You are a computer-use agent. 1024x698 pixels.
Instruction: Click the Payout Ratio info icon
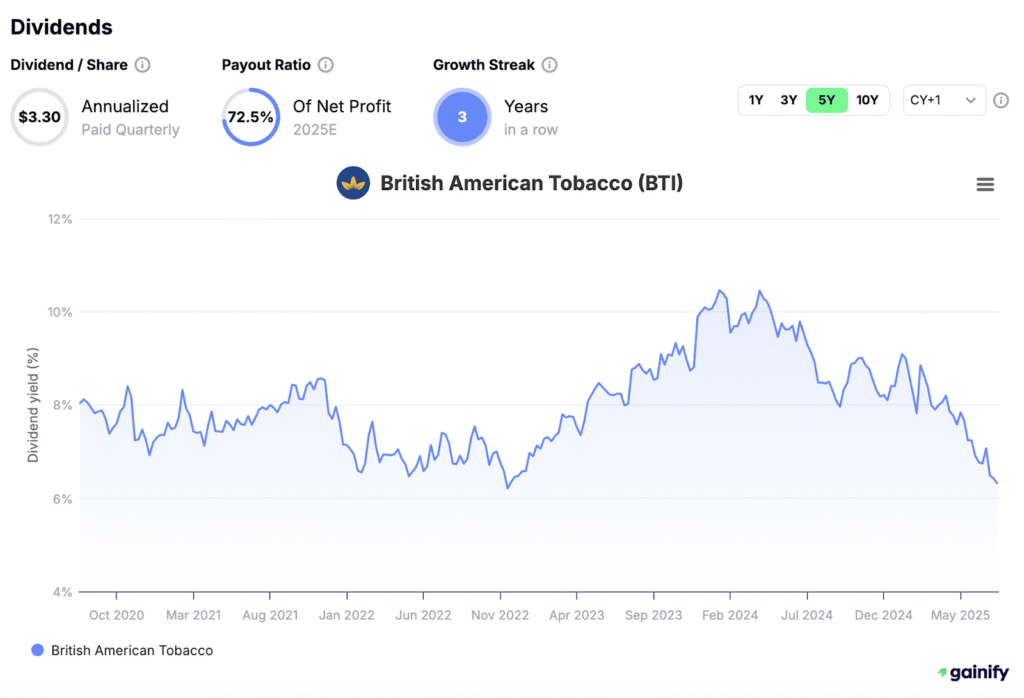[x=325, y=65]
